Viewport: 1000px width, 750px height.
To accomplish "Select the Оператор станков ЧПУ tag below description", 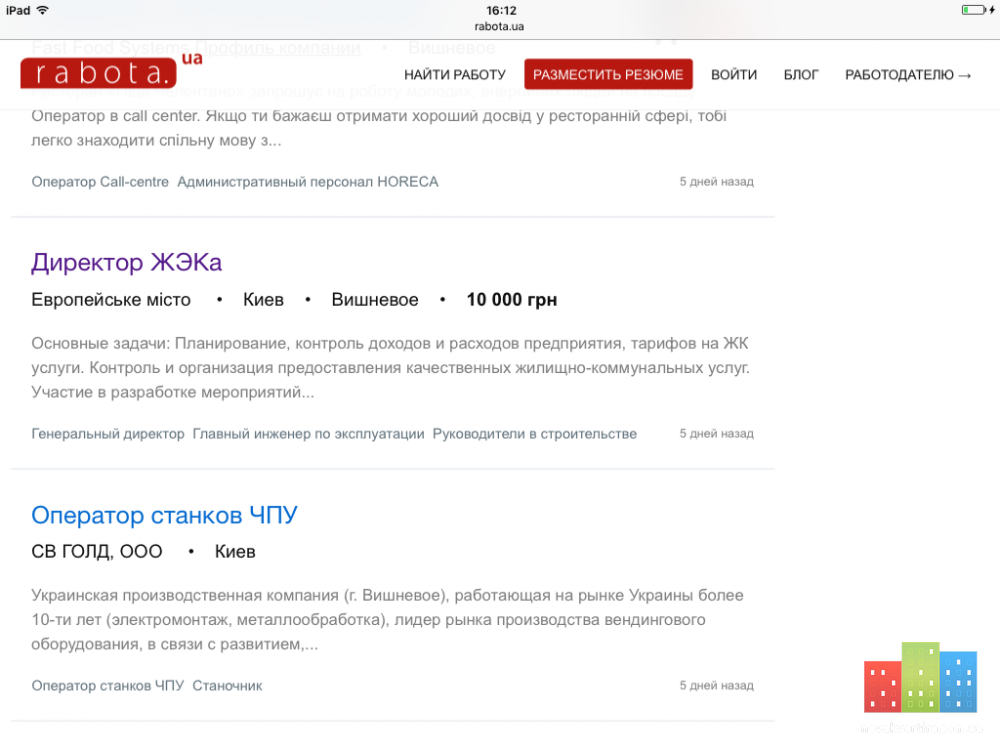I will (x=108, y=686).
